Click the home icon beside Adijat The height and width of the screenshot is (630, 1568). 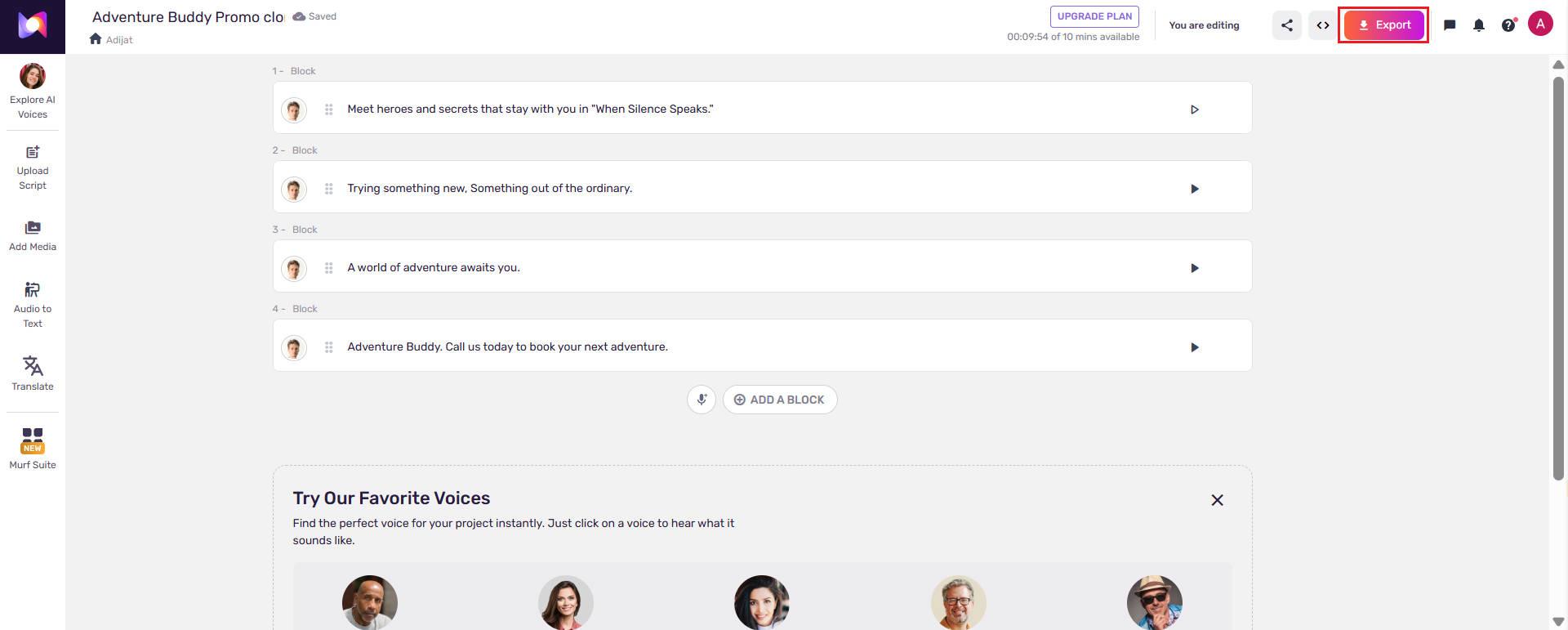[x=96, y=38]
